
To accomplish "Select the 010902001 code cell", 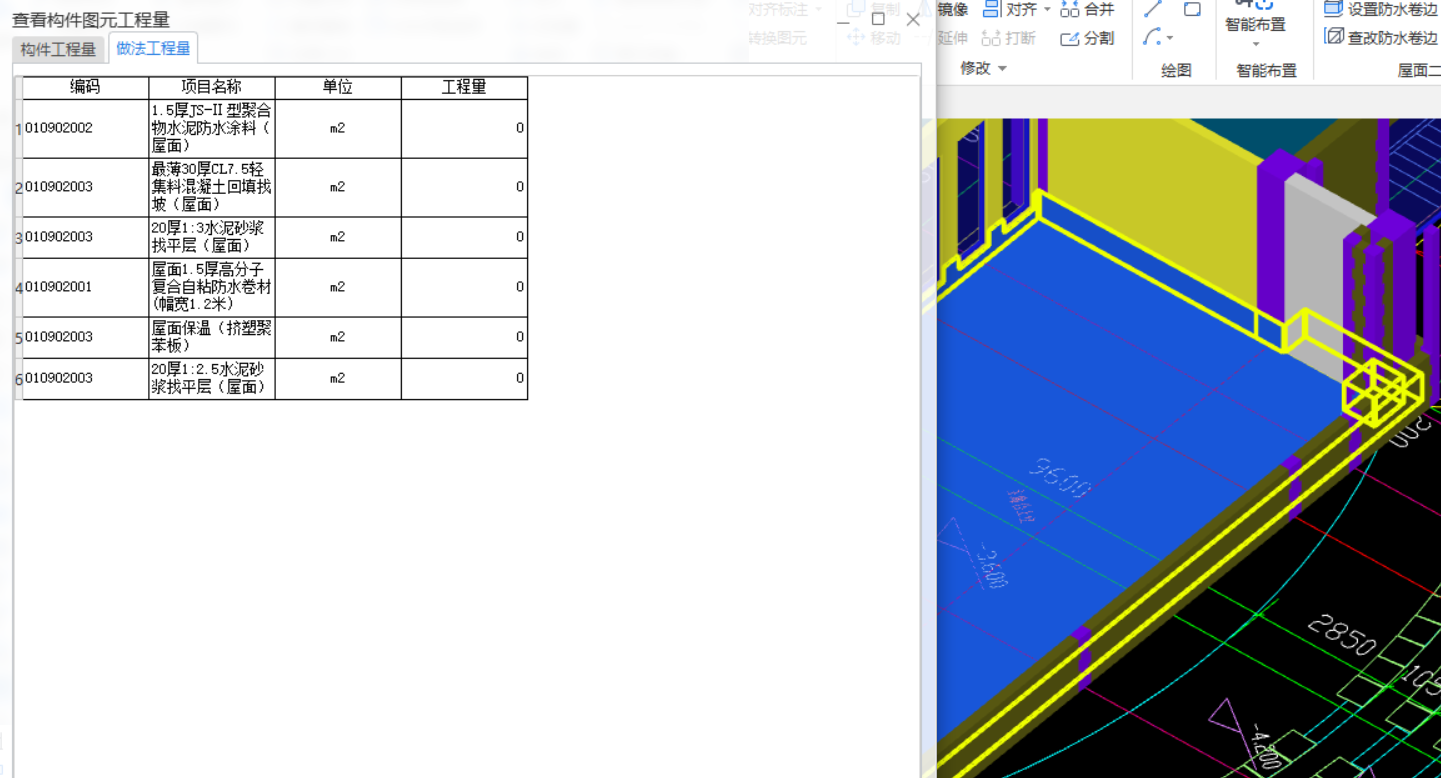I will [x=85, y=287].
